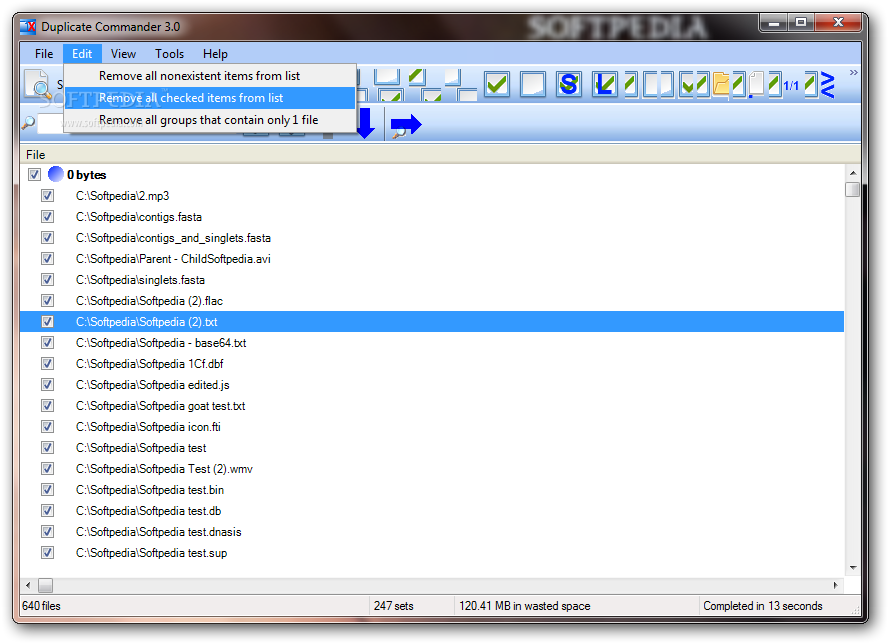The width and height of the screenshot is (889, 644).
Task: Uncheck the singlets.fasta checkbox
Action: tap(47, 279)
